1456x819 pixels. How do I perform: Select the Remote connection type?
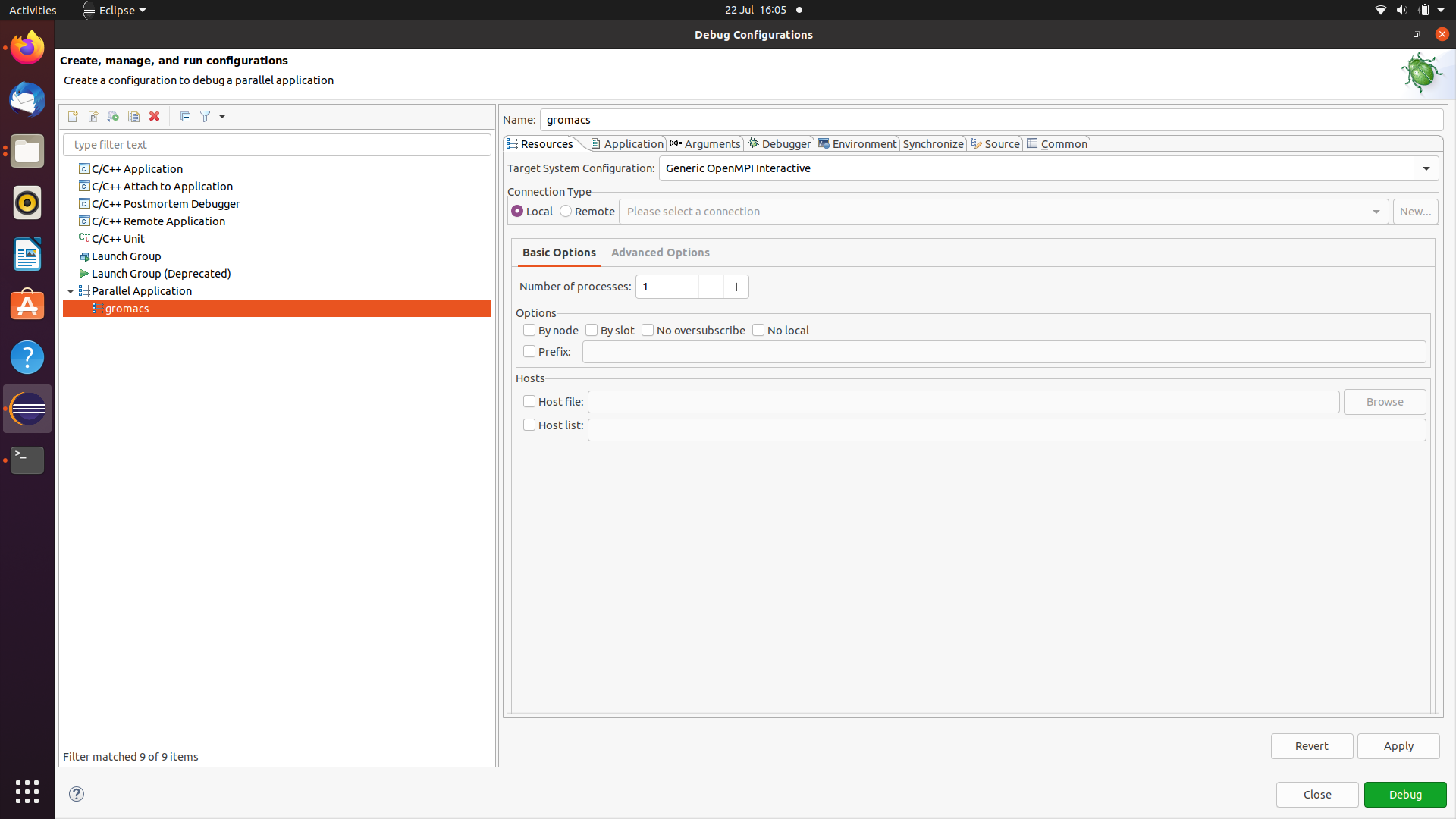(x=566, y=211)
